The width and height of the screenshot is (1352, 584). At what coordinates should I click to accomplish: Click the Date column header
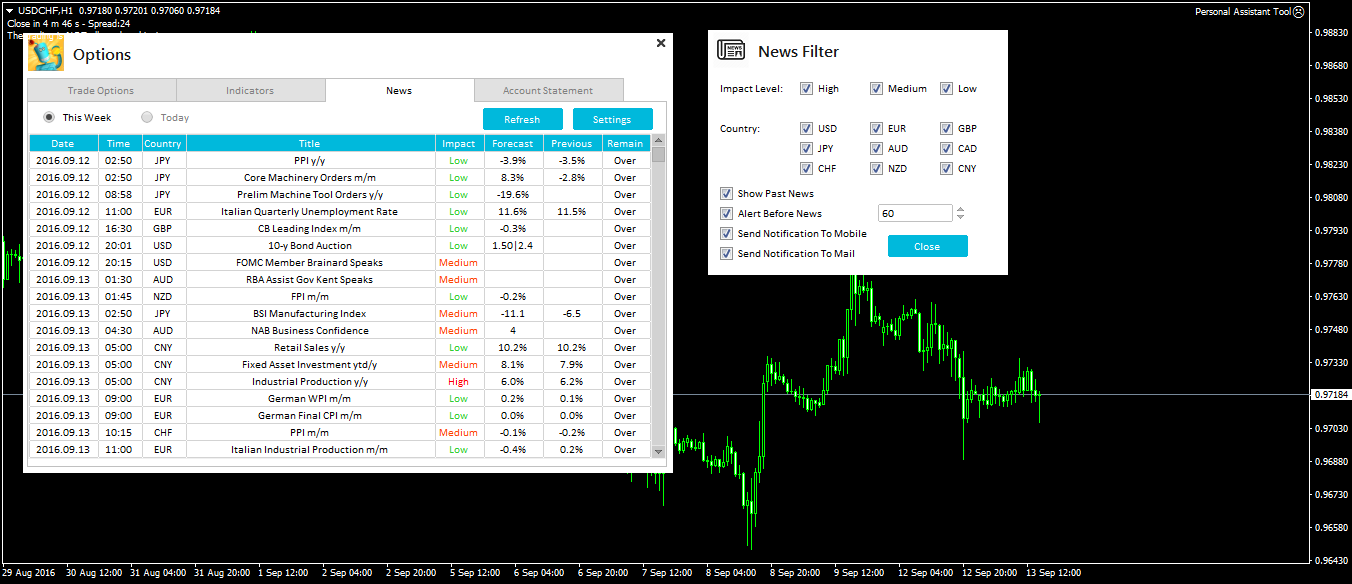click(x=63, y=143)
